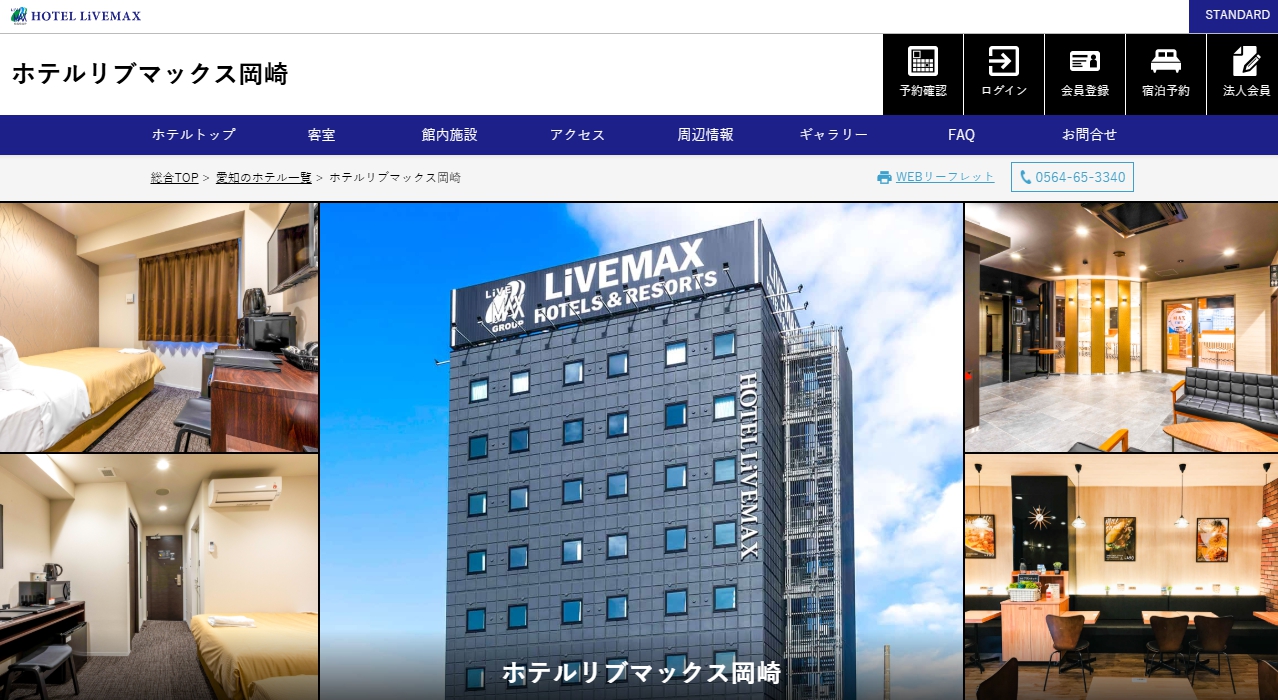Open the ギャラリー gallery menu
The image size is (1278, 700).
click(x=833, y=135)
